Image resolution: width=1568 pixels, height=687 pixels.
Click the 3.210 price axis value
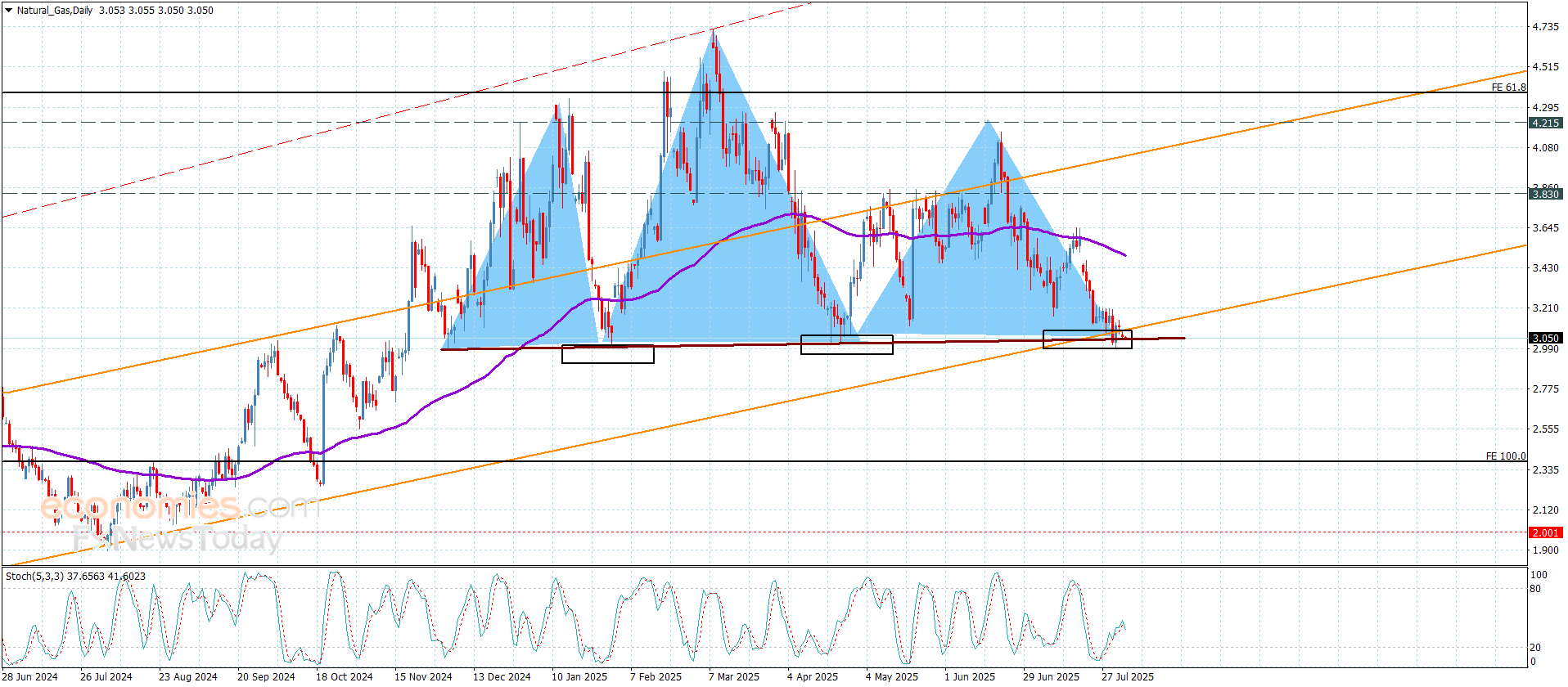point(1546,308)
